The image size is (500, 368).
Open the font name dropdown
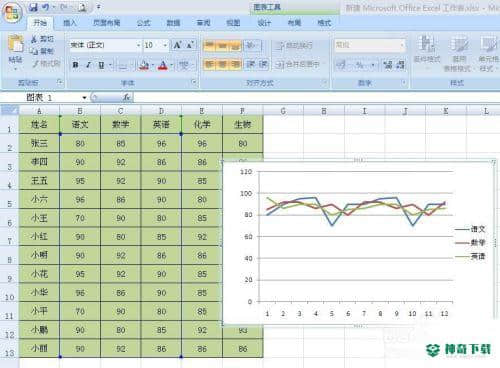click(138, 45)
